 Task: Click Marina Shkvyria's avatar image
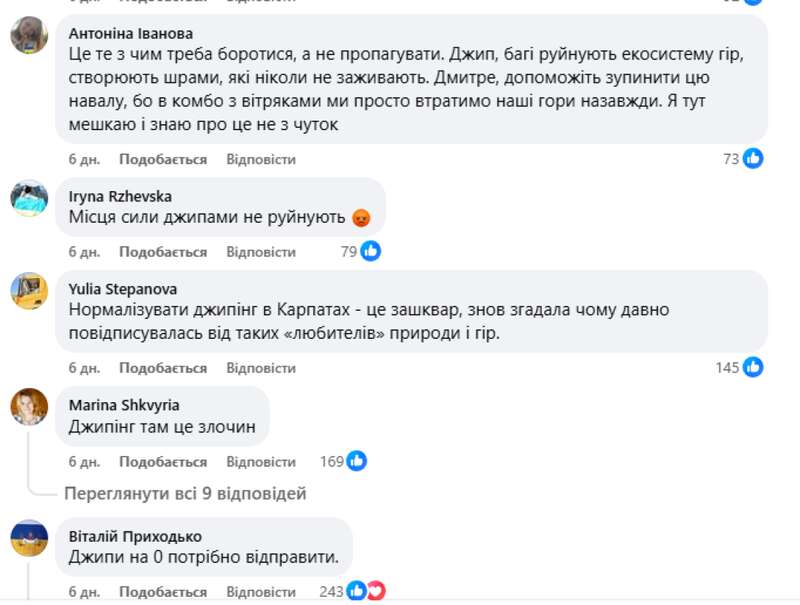tap(27, 408)
